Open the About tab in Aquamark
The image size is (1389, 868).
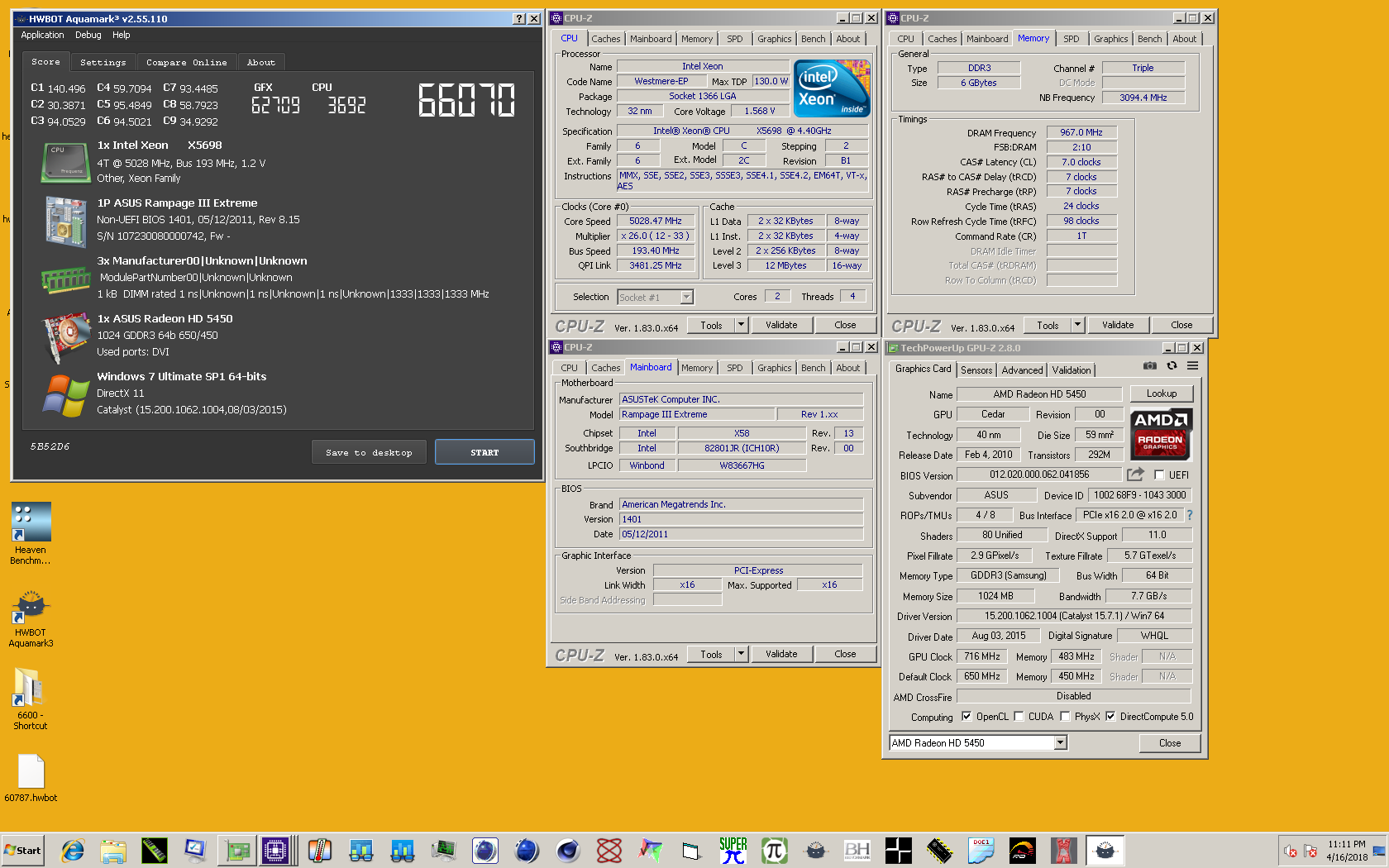click(261, 62)
